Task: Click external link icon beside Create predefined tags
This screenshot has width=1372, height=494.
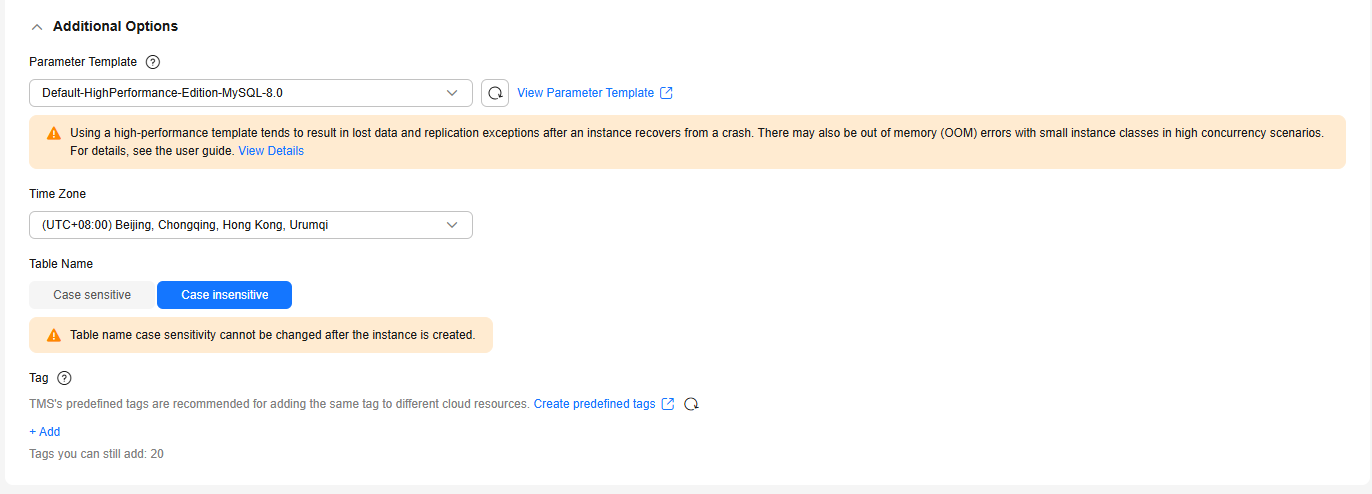Action: 668,404
